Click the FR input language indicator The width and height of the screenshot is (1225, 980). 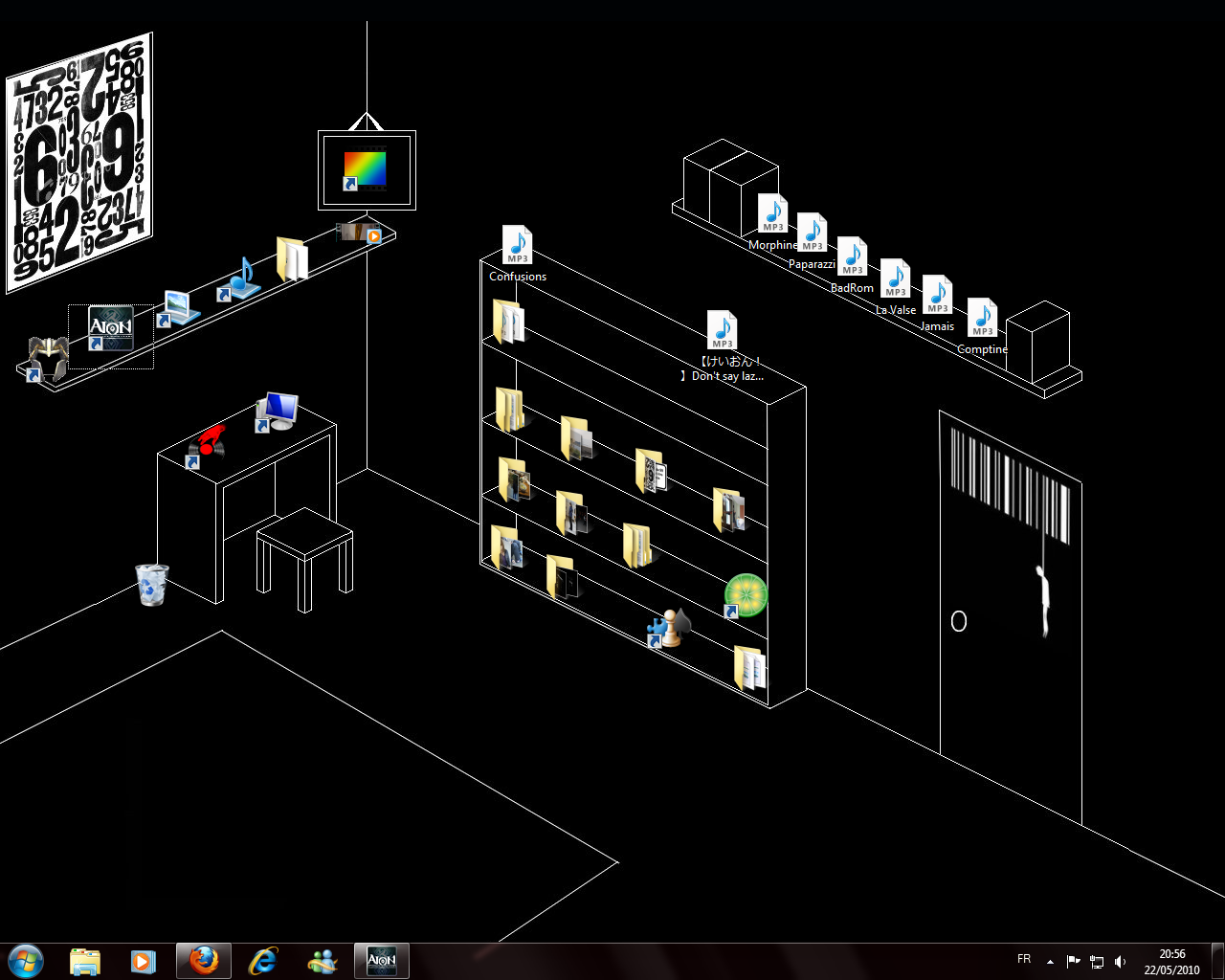[x=1024, y=959]
